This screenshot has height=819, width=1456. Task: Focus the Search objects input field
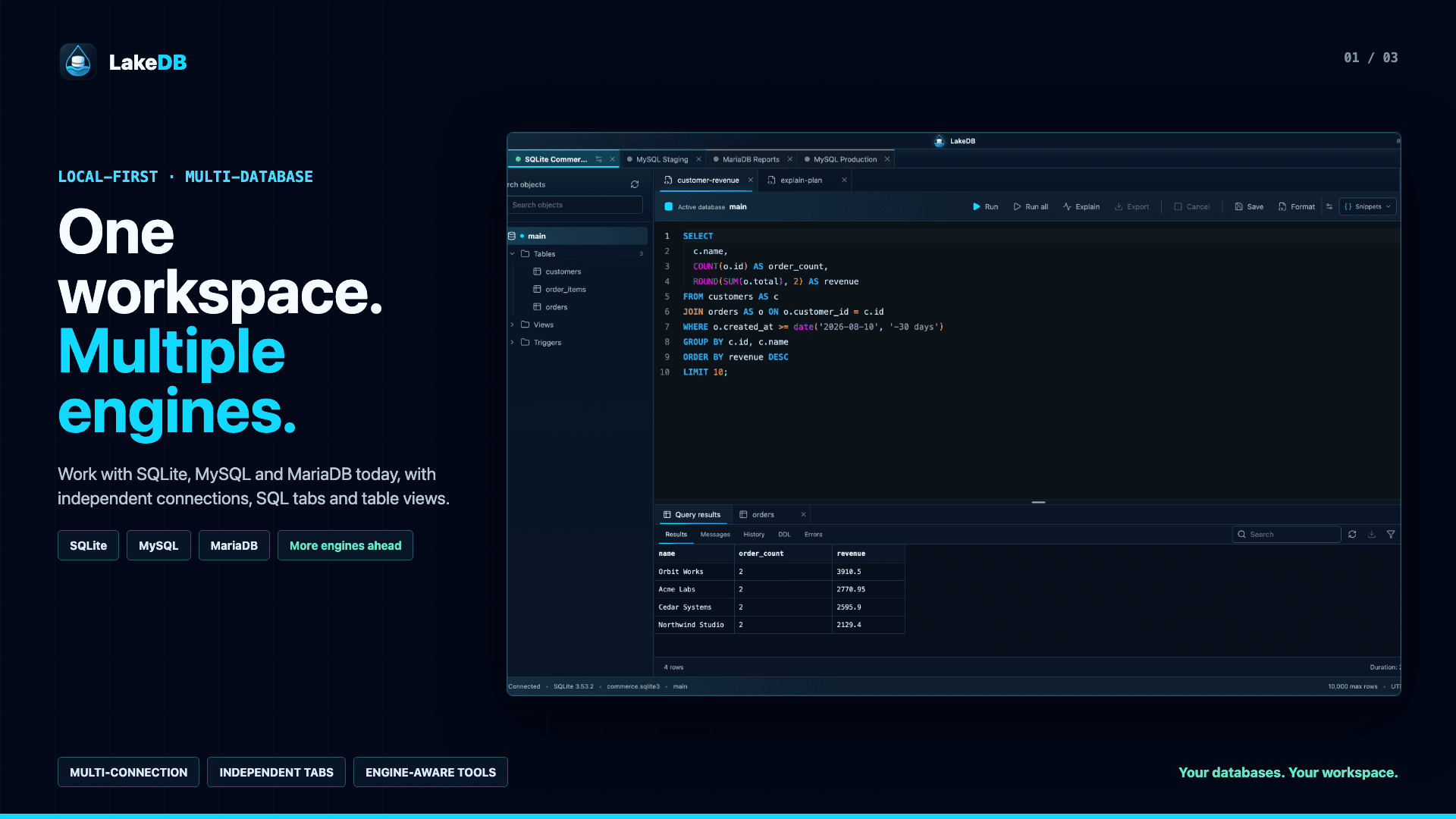click(x=575, y=205)
